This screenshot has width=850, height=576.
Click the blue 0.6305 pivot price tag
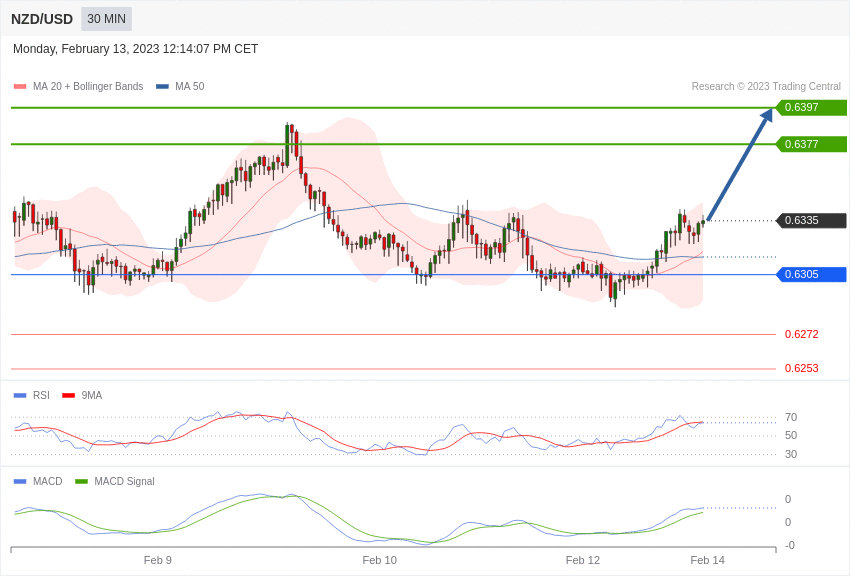(812, 274)
